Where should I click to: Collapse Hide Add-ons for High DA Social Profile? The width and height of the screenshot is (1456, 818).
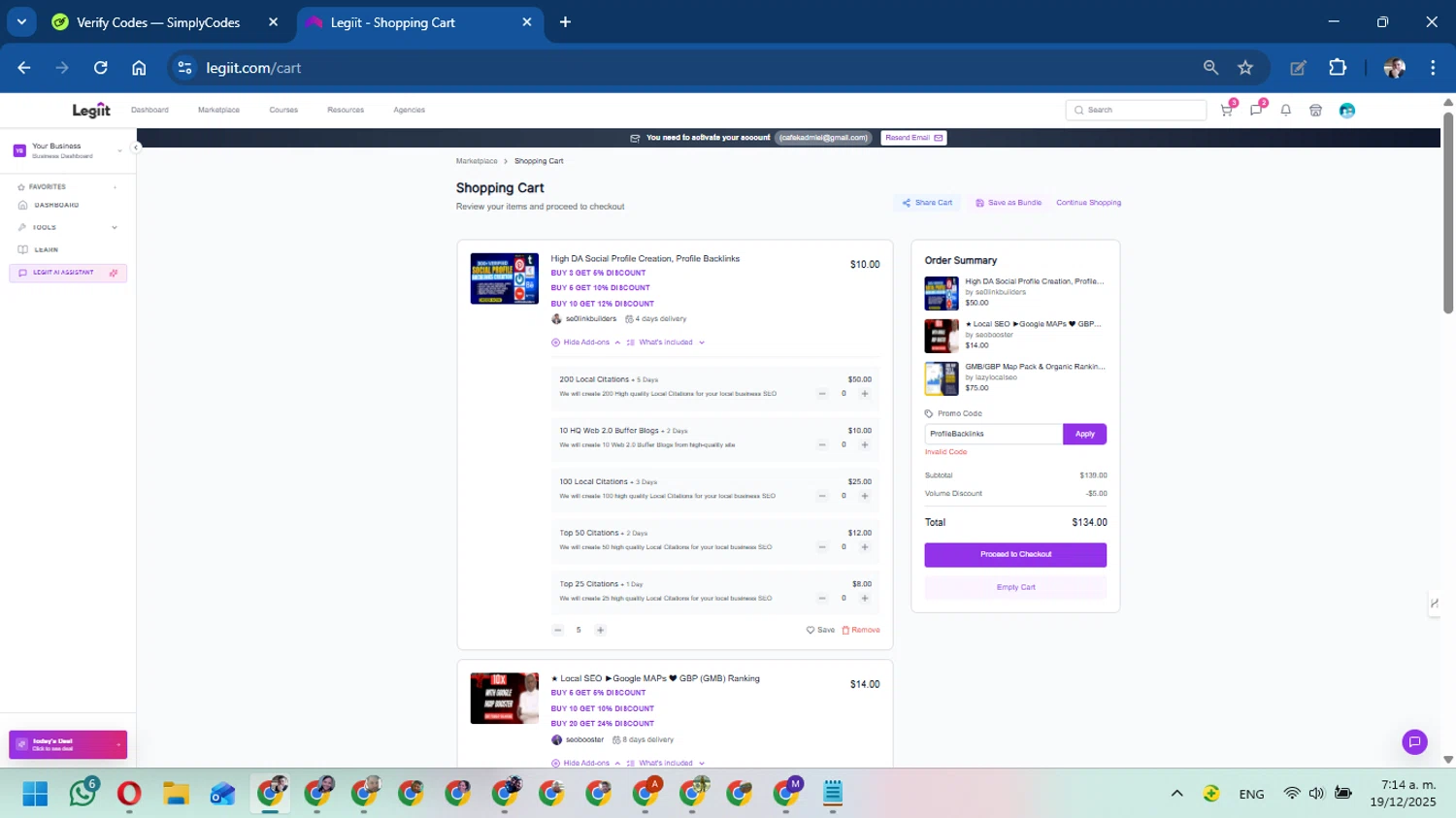coord(585,343)
